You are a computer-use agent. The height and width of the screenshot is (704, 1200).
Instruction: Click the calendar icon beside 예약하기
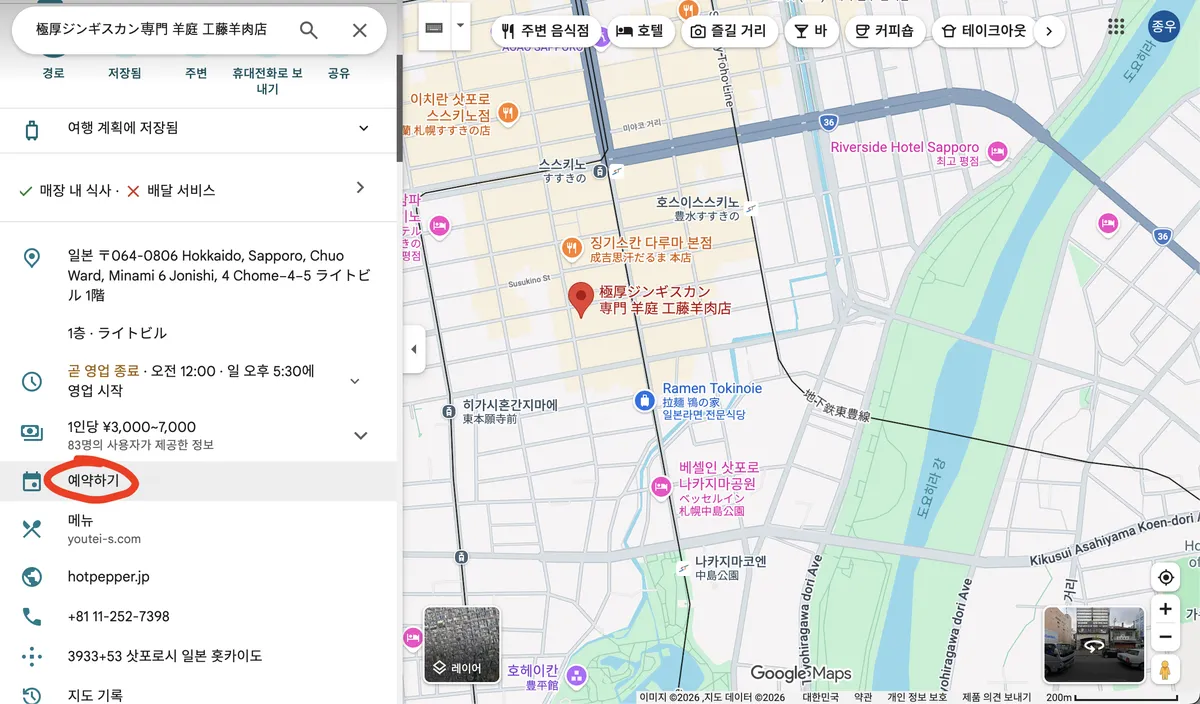point(32,482)
